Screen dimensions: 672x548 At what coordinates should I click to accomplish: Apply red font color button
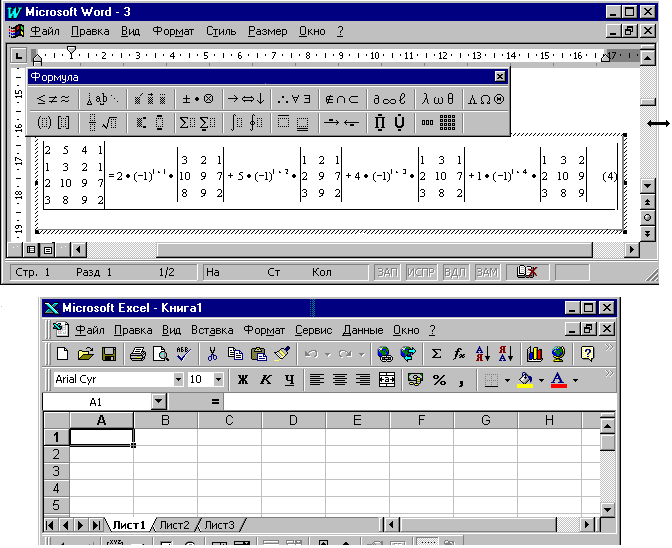(558, 380)
